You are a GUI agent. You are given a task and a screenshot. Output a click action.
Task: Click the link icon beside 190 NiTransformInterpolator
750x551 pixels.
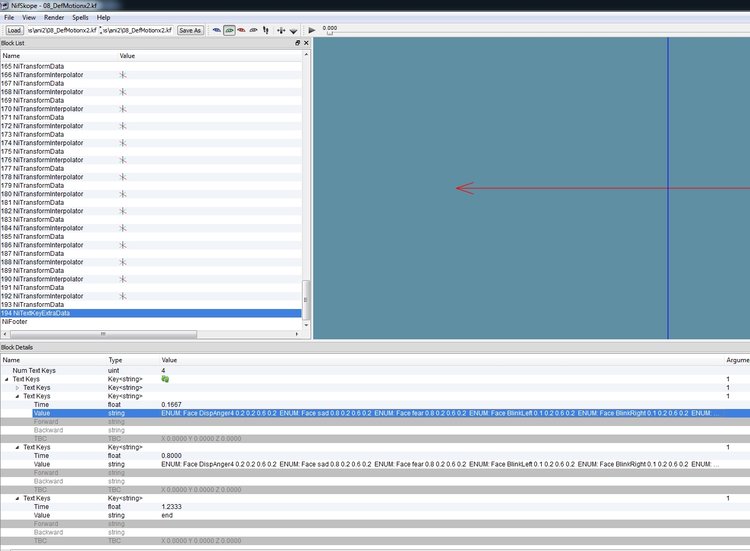click(x=123, y=279)
